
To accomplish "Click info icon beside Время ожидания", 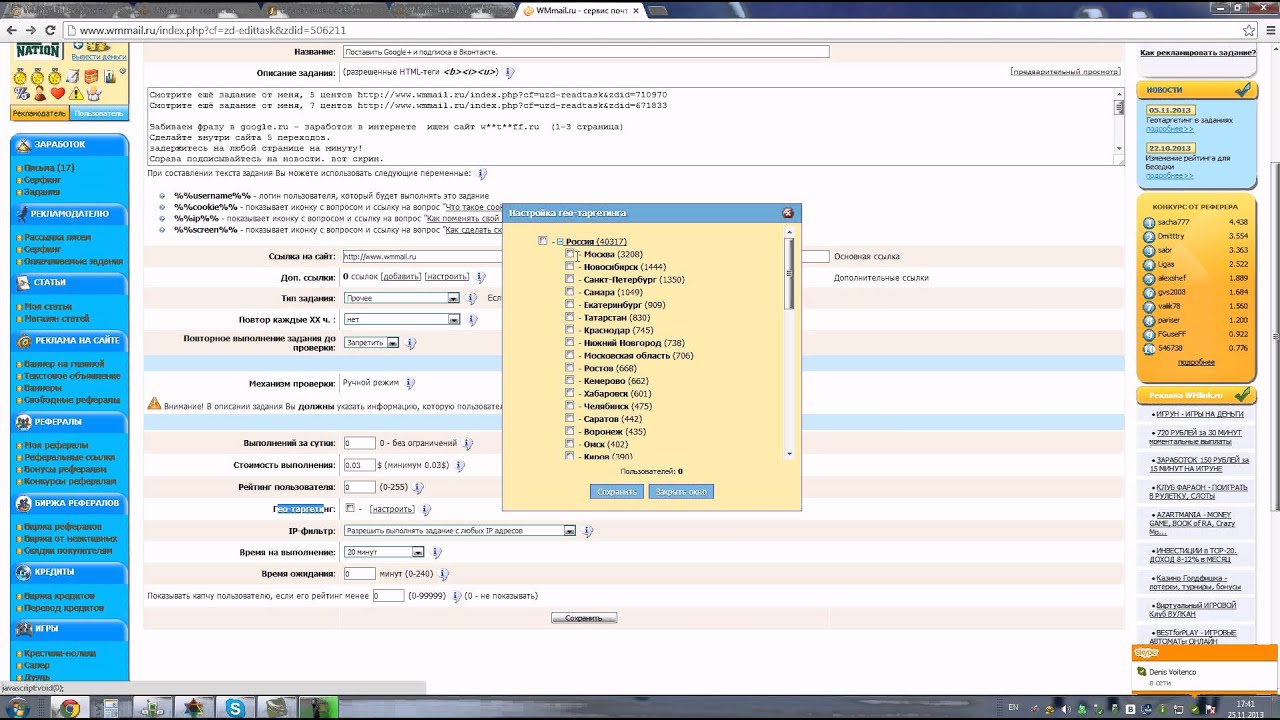I will [443, 575].
